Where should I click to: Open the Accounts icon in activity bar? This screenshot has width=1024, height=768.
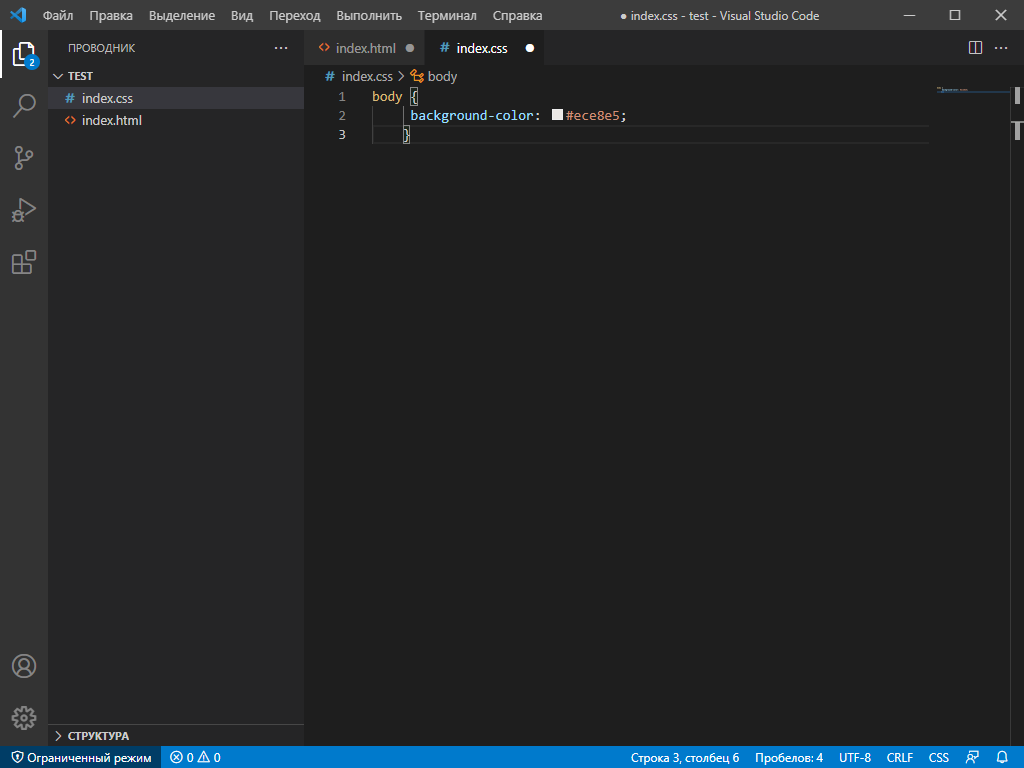(x=24, y=666)
